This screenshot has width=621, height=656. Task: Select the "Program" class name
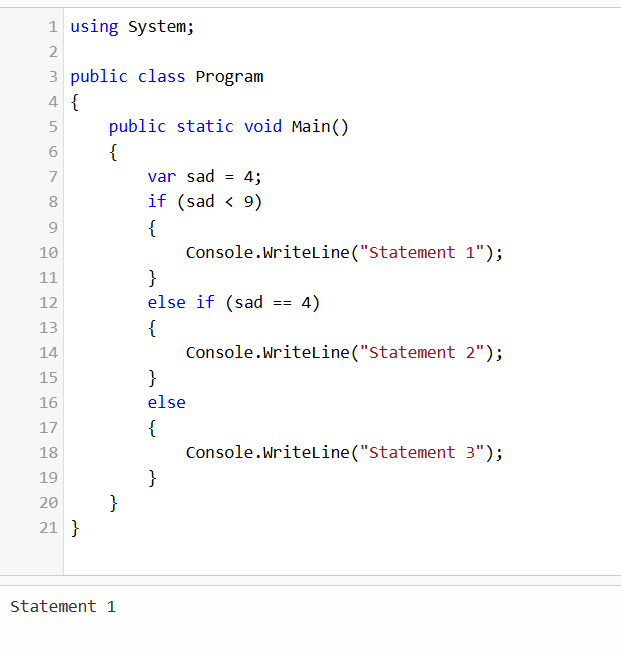[x=229, y=77]
